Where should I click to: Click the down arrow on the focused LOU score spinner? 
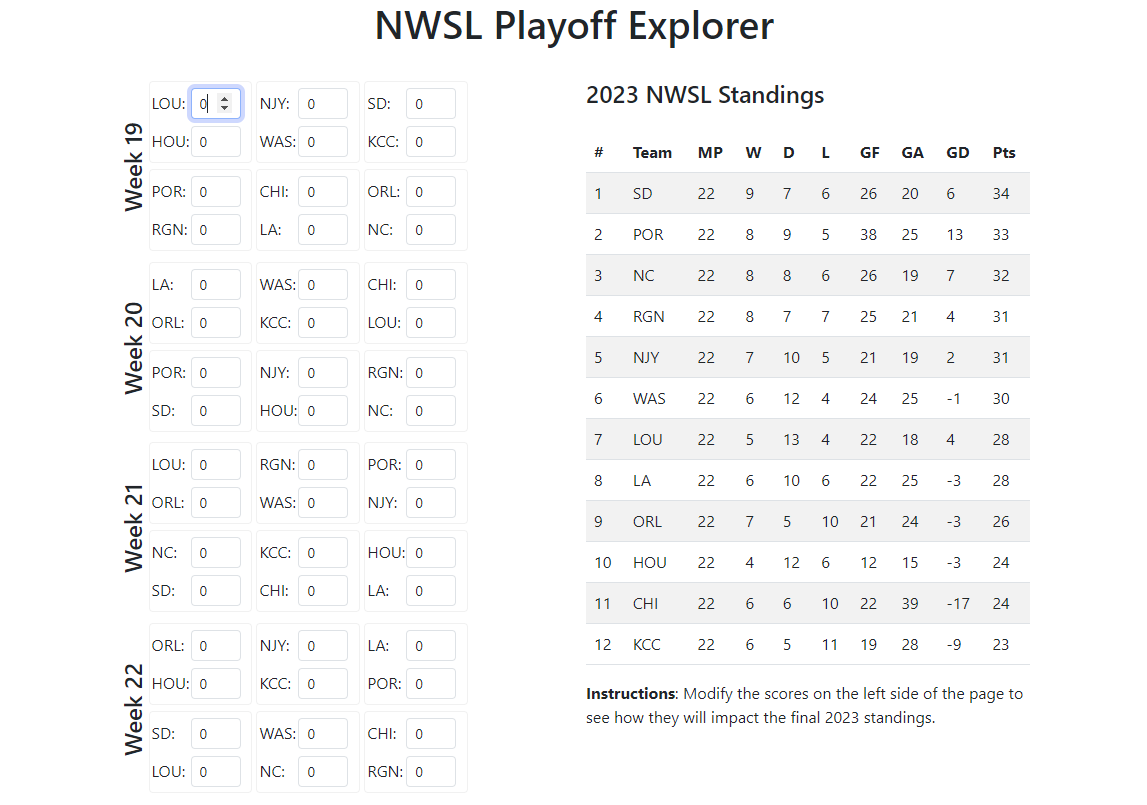(x=225, y=108)
